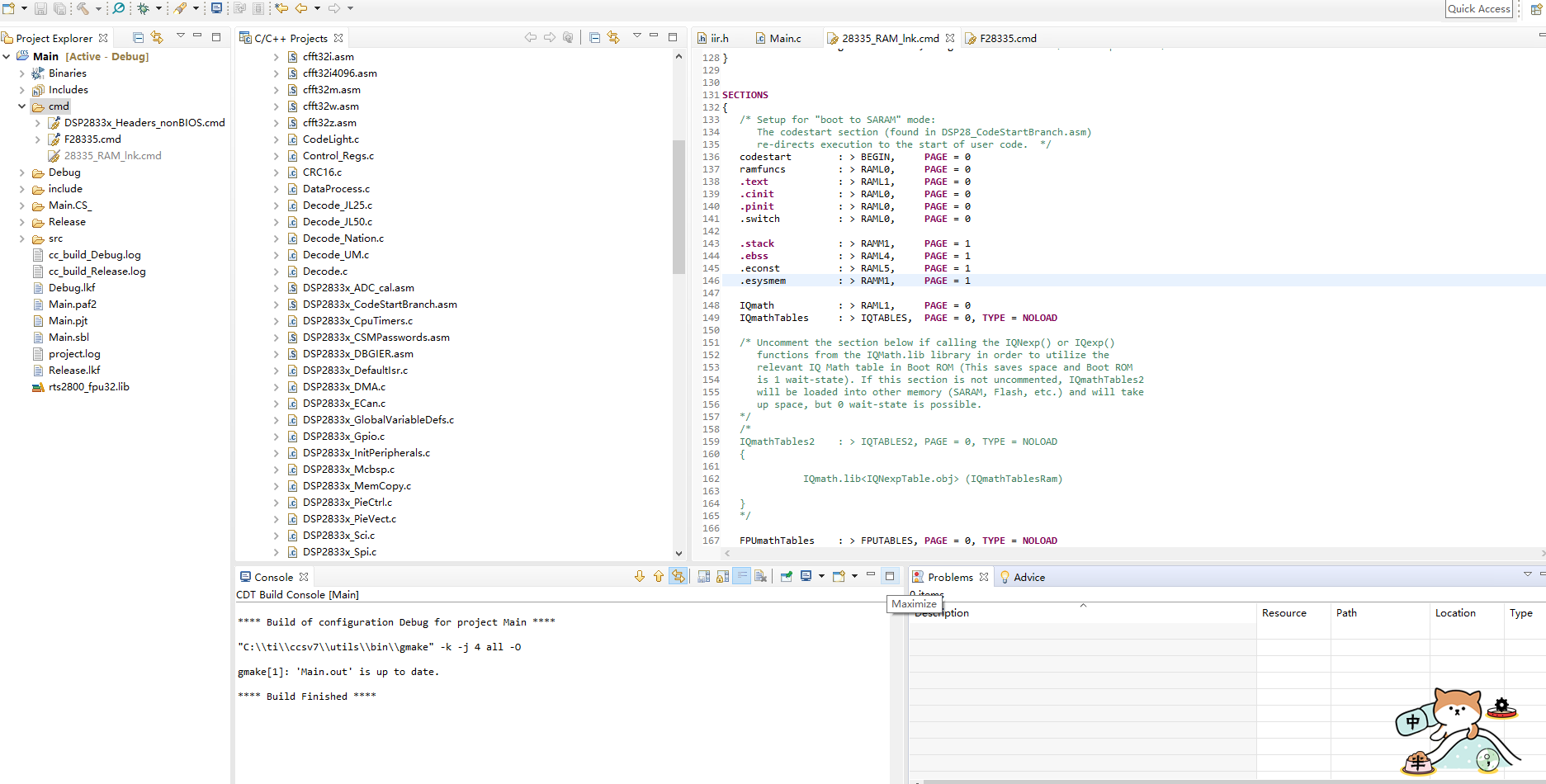Switch to the Main.c editor tab
Screen dimensions: 1546x784
pos(785,38)
